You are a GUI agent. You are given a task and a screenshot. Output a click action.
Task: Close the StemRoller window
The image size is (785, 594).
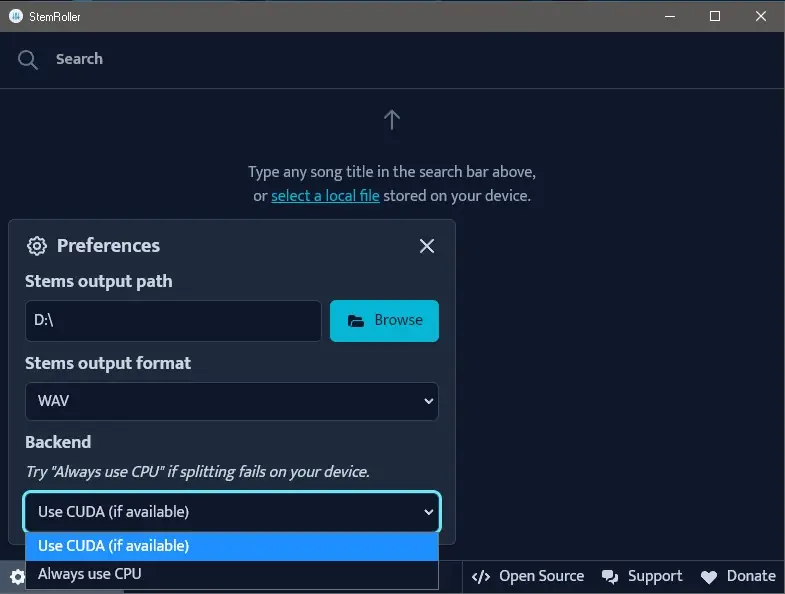tap(760, 16)
